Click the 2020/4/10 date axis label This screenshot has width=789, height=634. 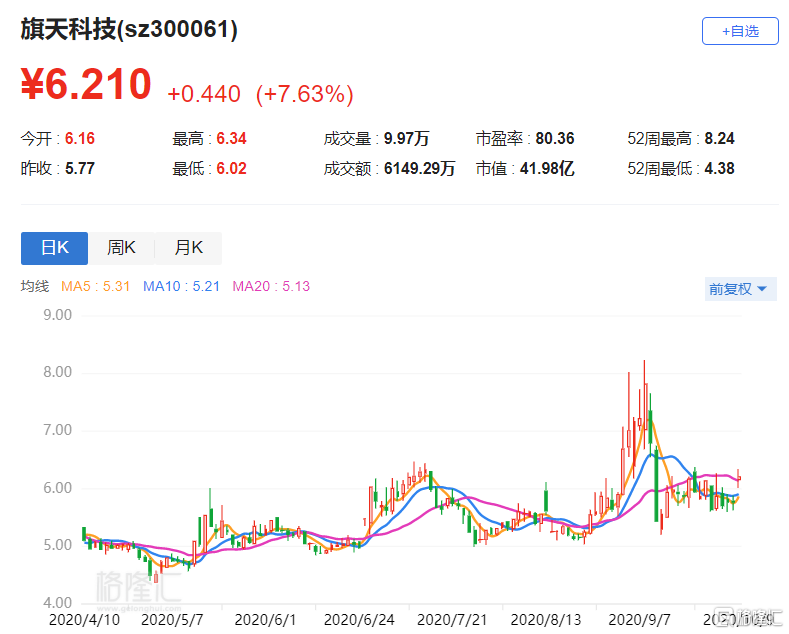(x=85, y=620)
